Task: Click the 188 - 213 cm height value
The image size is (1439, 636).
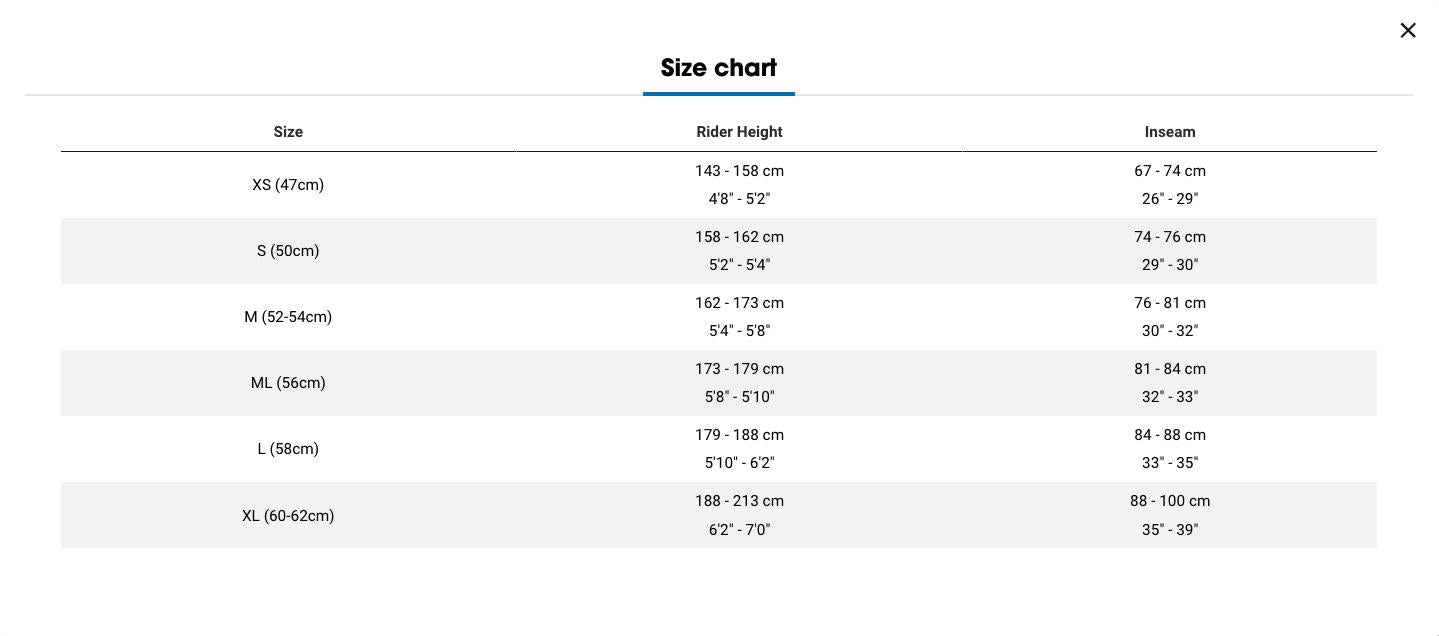Action: (x=739, y=501)
